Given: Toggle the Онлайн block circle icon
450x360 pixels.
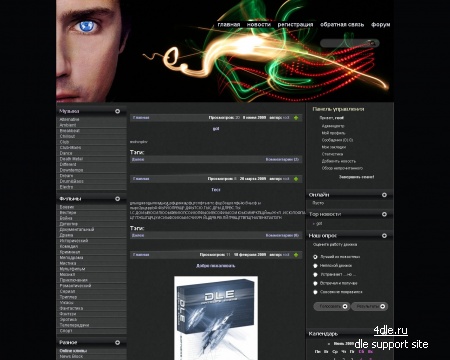Looking at the screenshot, I should [x=384, y=195].
